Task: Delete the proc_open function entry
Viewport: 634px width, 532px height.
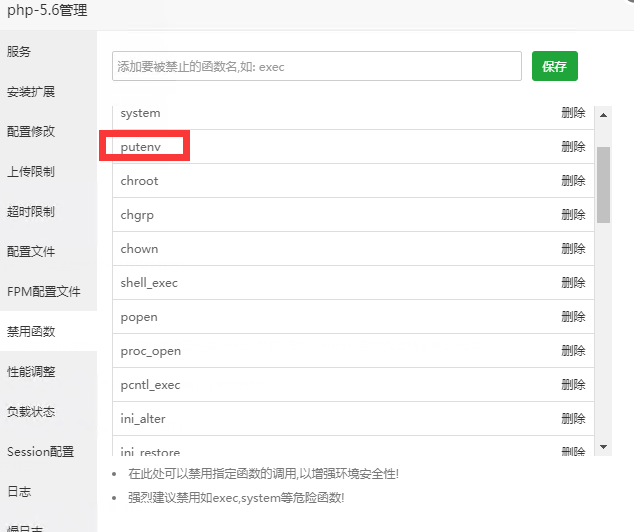Action: [x=573, y=351]
